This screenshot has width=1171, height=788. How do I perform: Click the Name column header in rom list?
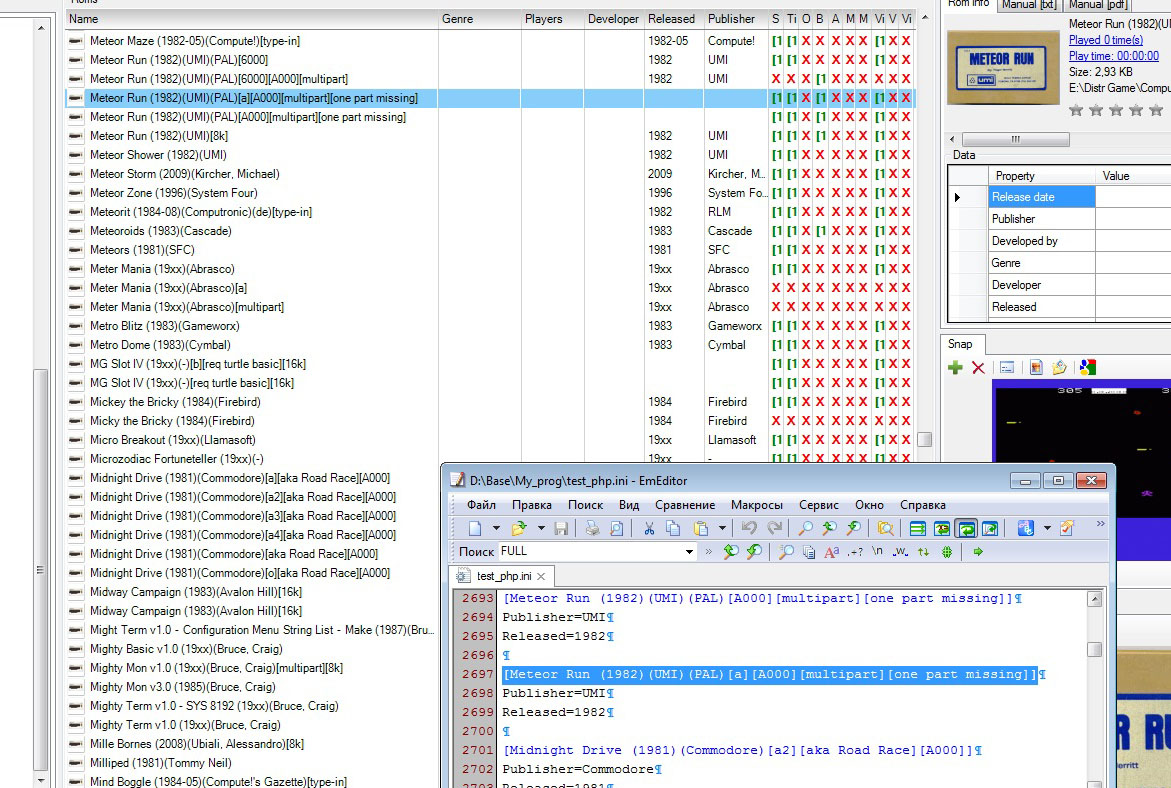click(252, 19)
